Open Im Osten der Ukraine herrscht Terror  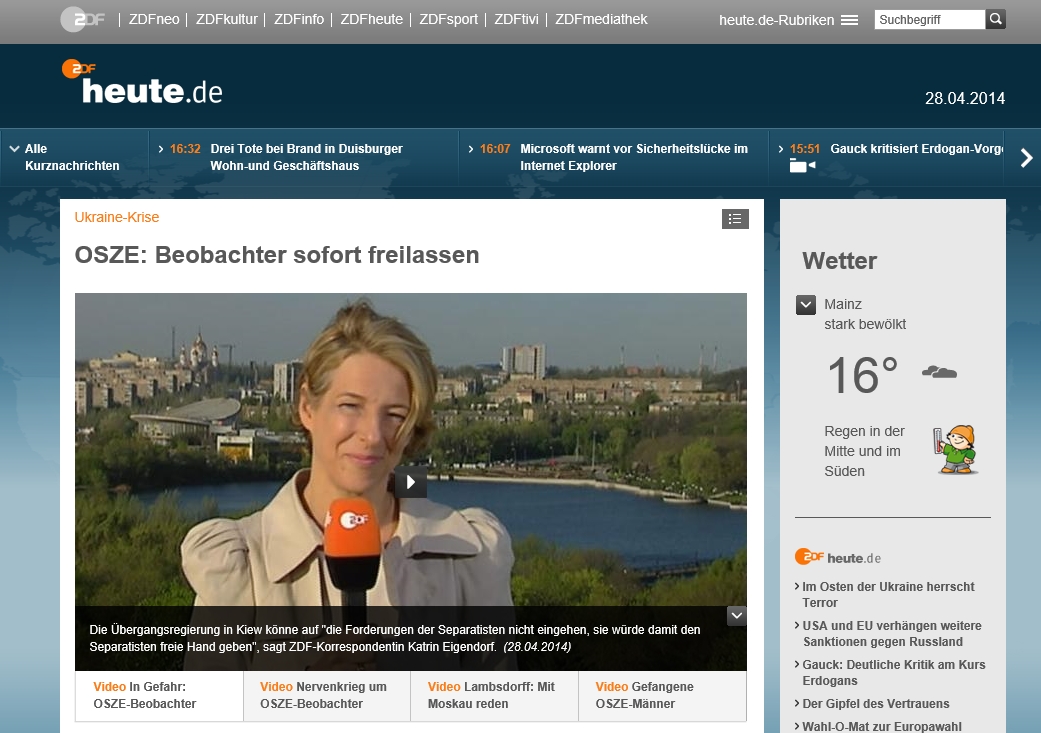[x=888, y=594]
